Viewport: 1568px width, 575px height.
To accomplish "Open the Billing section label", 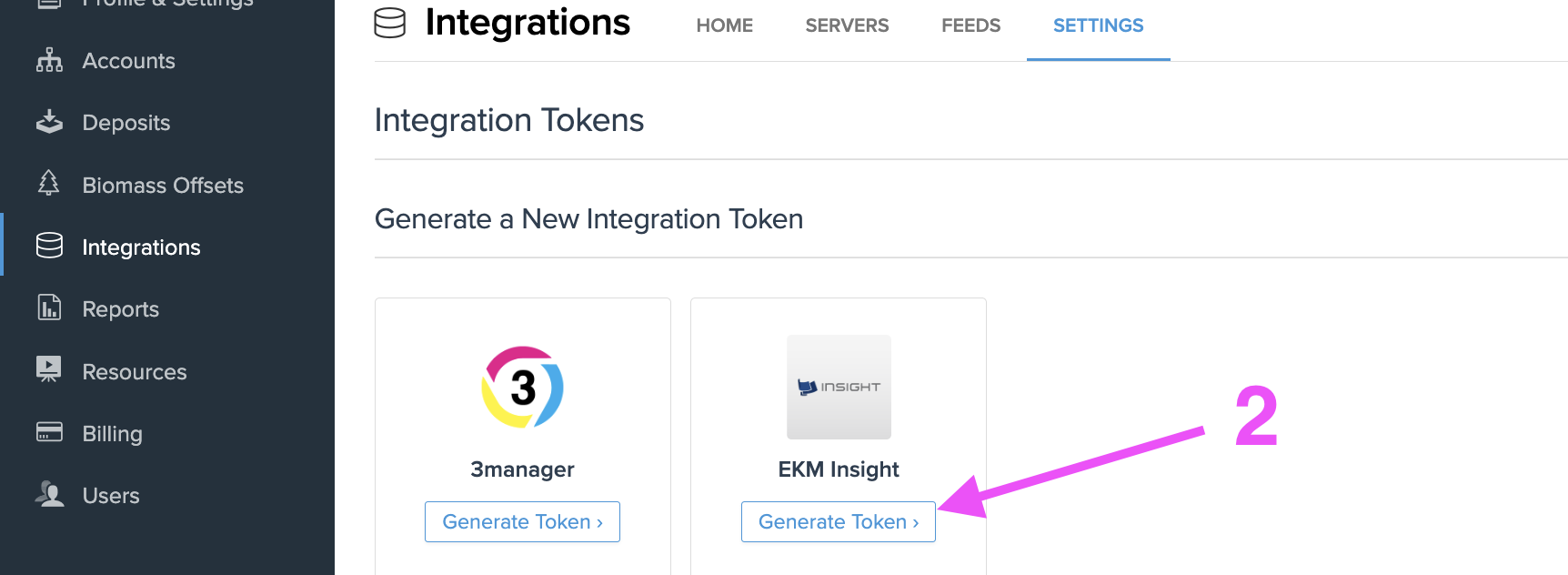I will (112, 434).
